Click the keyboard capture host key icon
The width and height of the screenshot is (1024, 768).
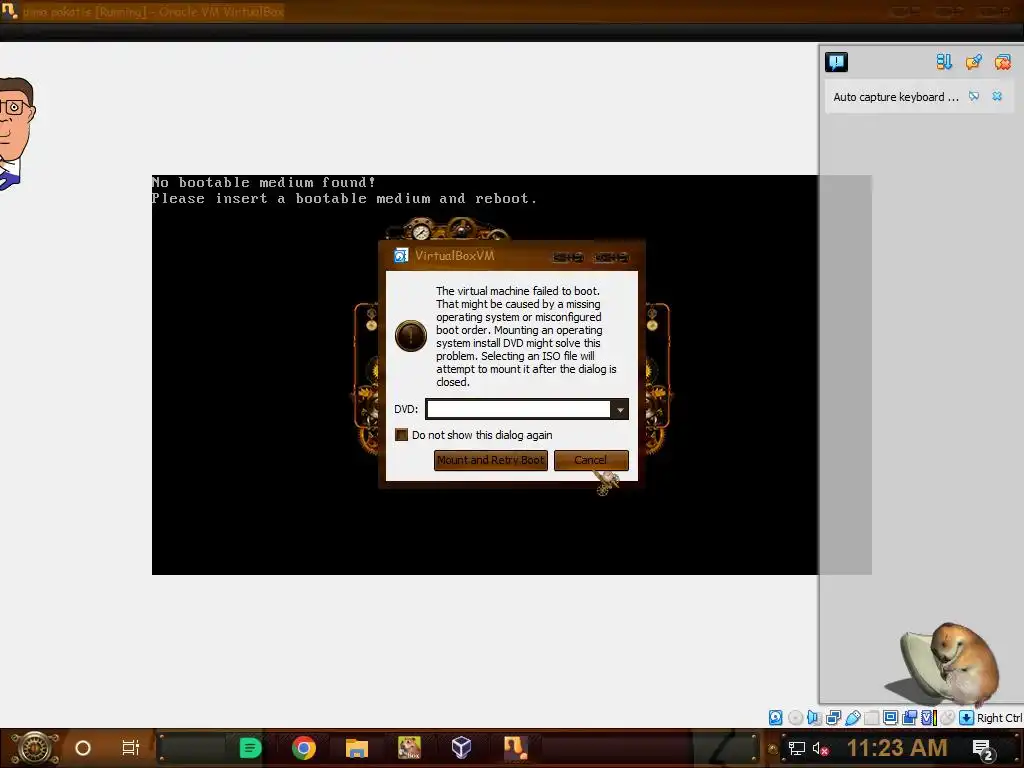(966, 718)
